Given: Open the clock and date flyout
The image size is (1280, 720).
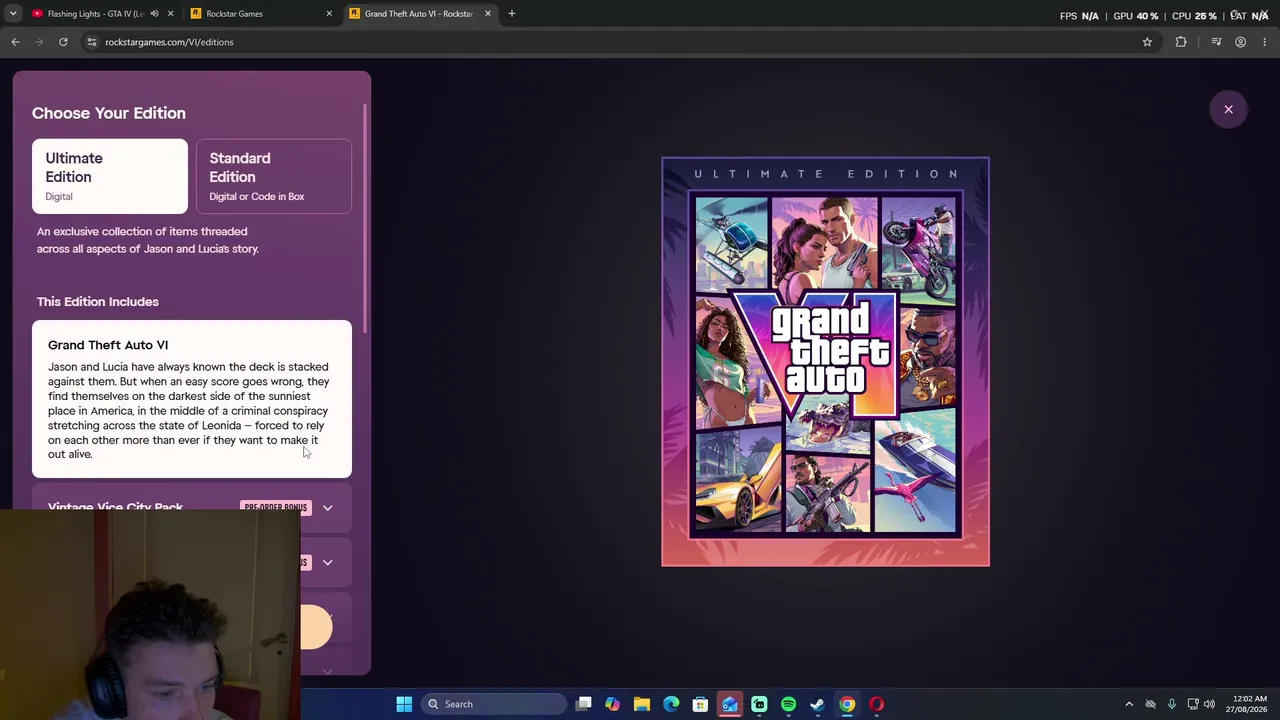Looking at the screenshot, I should click(x=1248, y=704).
